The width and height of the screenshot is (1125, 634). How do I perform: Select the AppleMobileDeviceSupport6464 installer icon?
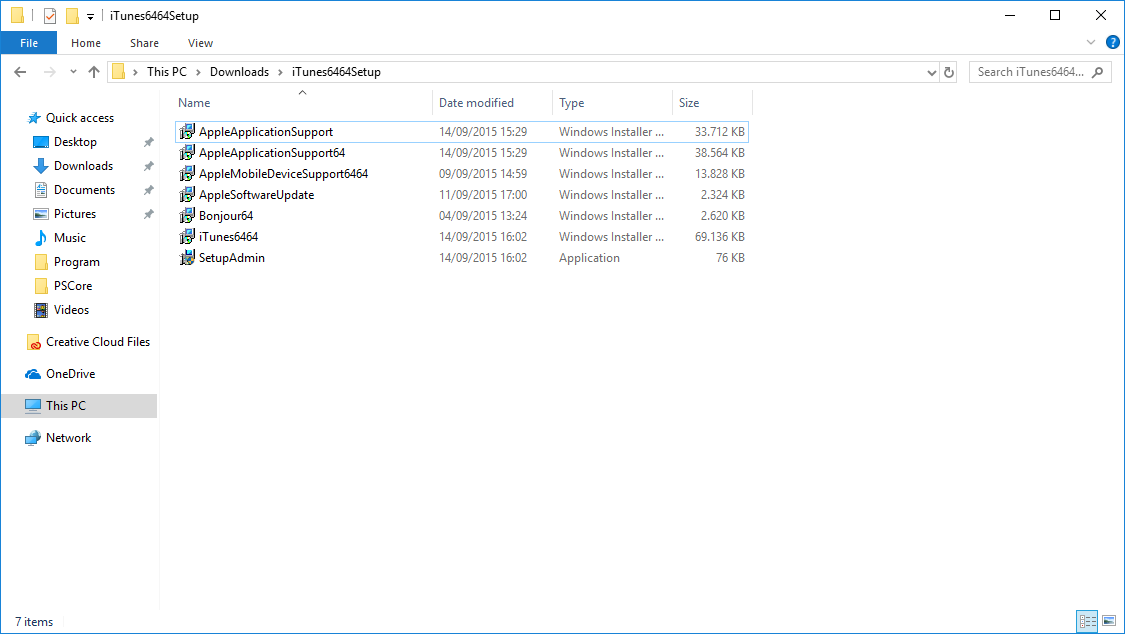pyautogui.click(x=187, y=174)
